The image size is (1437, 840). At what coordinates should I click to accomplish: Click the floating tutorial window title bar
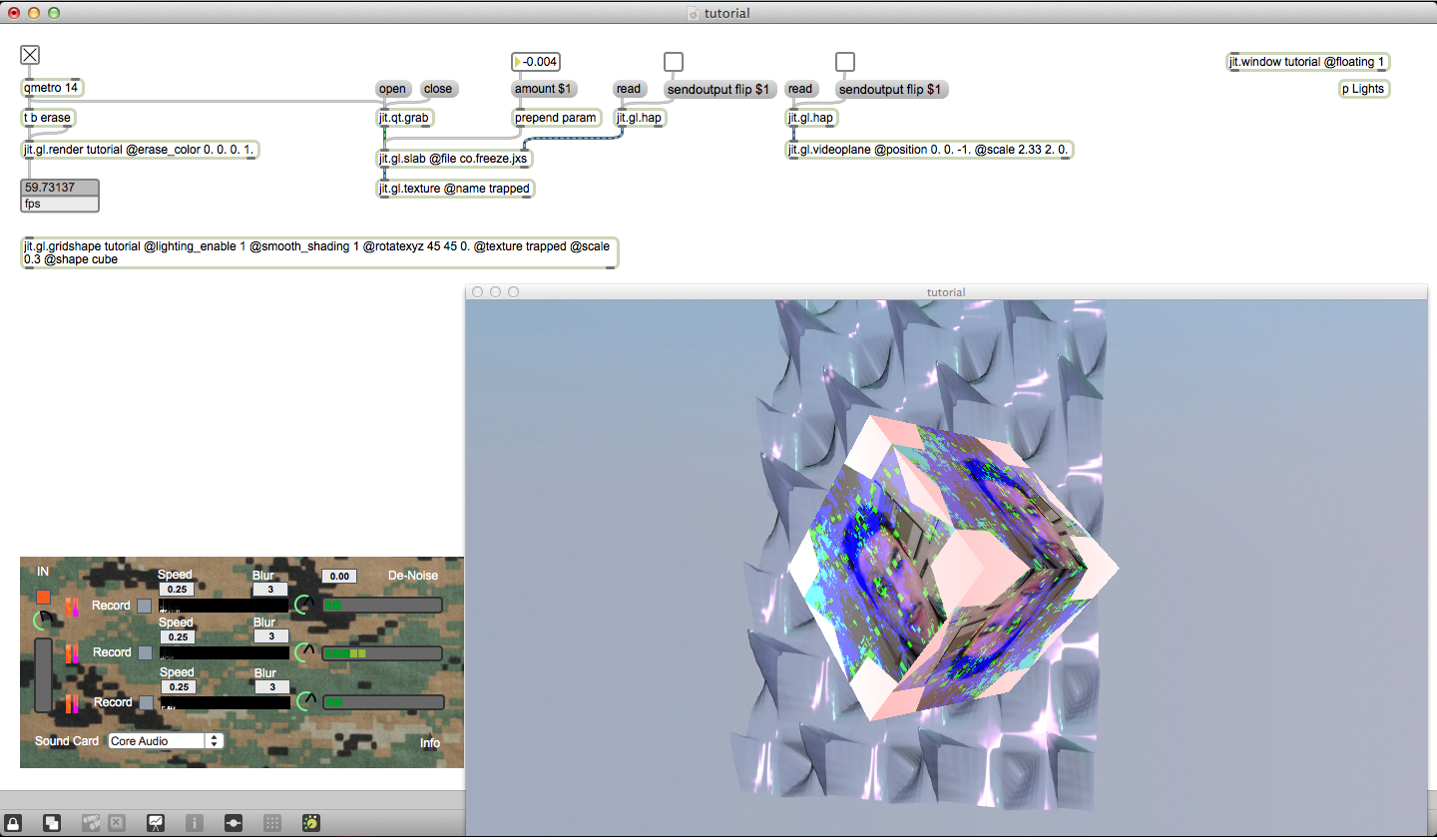(x=946, y=292)
